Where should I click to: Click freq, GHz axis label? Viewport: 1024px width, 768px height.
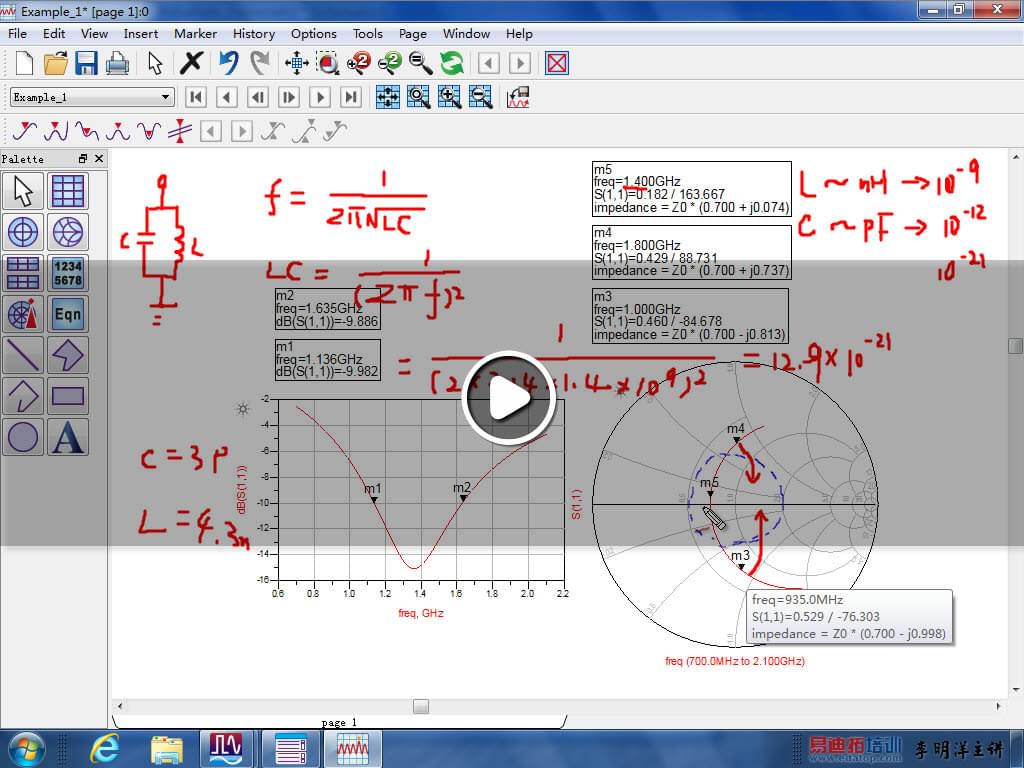[421, 613]
